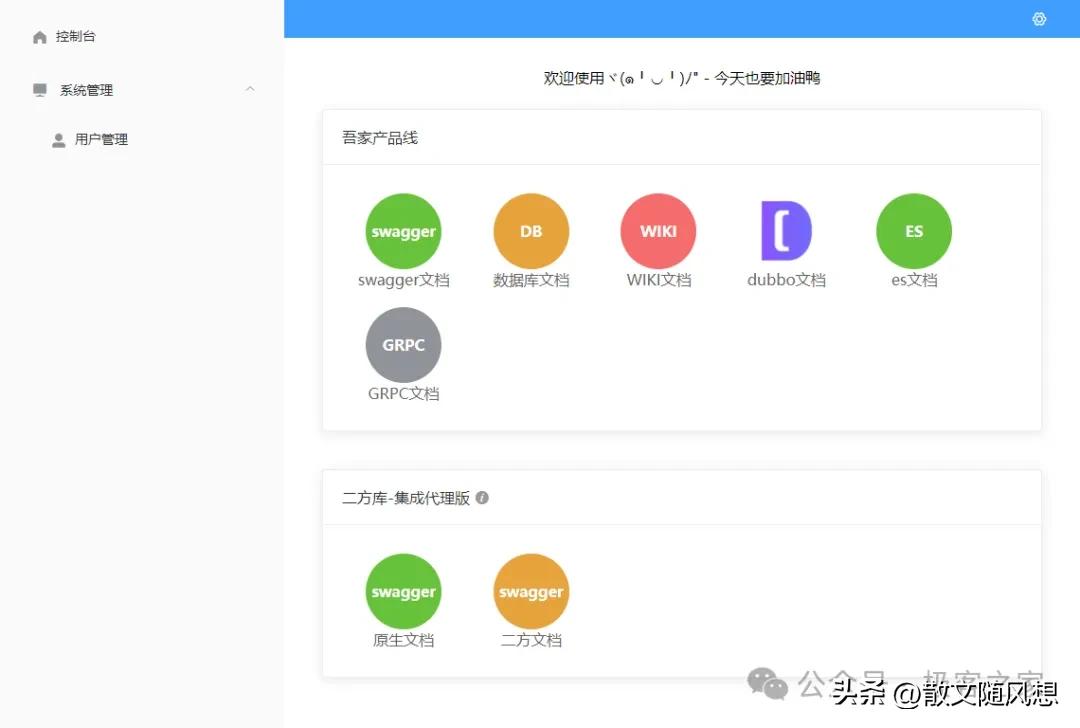The image size is (1080, 728).
Task: Click the settings gear in blue header
Action: pos(1039,19)
